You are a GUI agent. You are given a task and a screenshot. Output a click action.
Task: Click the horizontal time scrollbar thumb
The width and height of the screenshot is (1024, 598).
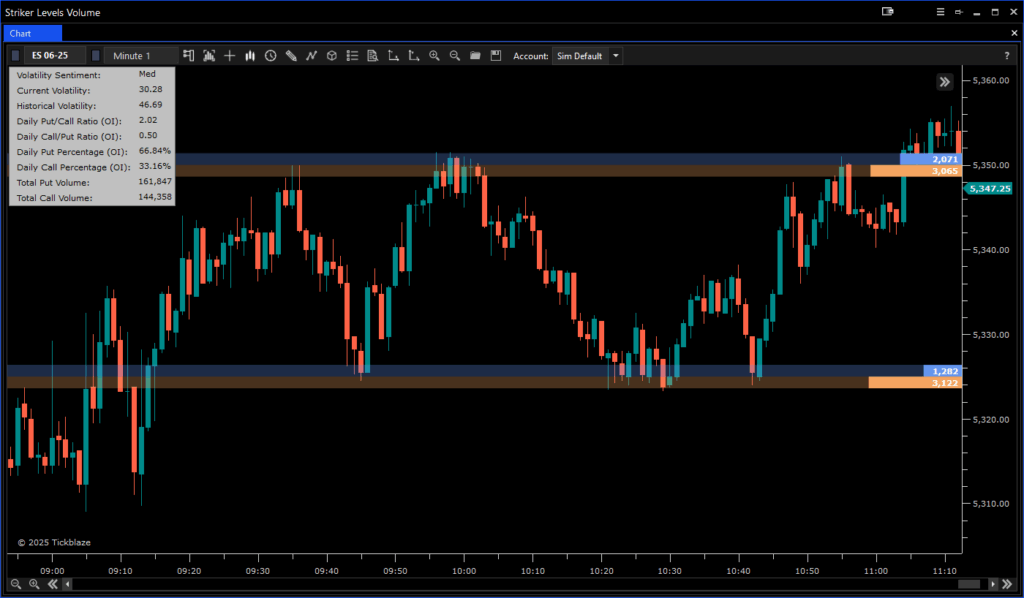pyautogui.click(x=968, y=584)
